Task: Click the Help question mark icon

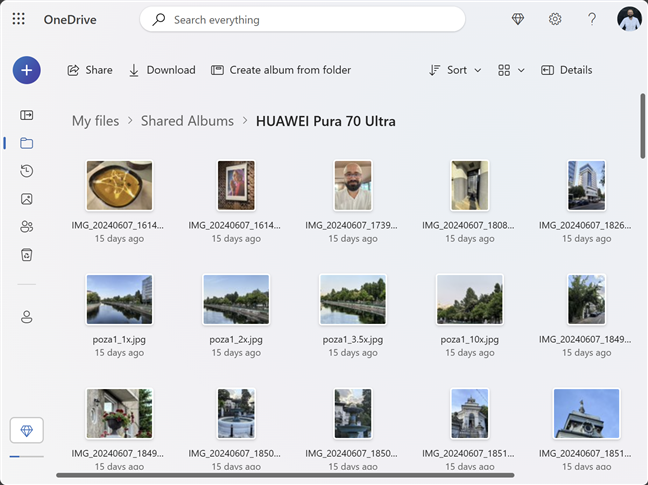Action: tap(592, 19)
